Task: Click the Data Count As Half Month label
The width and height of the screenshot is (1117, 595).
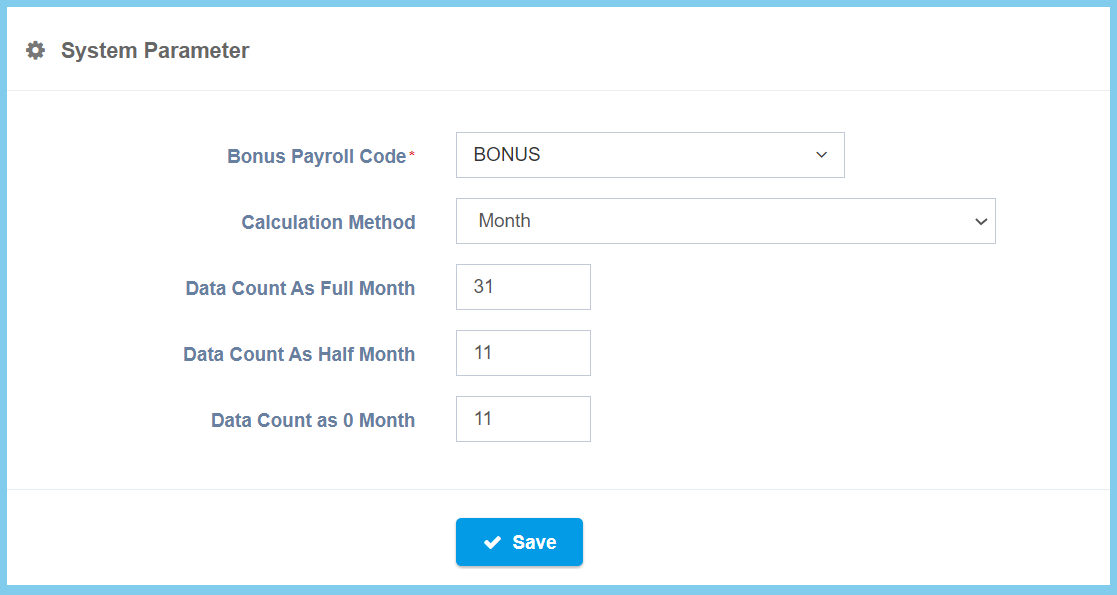Action: [x=299, y=354]
